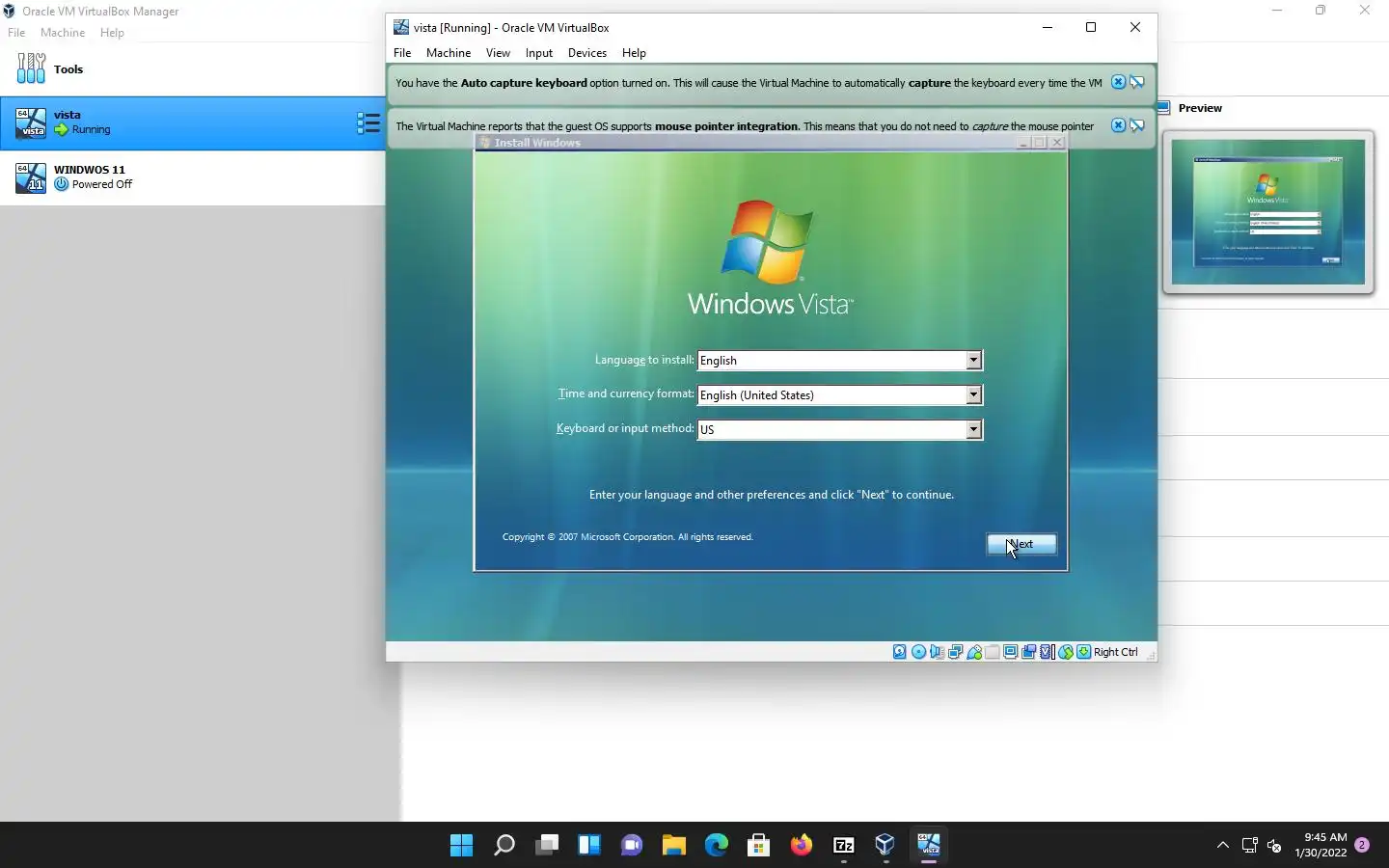Click the mouse integration status icon
Screen dimensions: 1389x868
pos(1066,652)
